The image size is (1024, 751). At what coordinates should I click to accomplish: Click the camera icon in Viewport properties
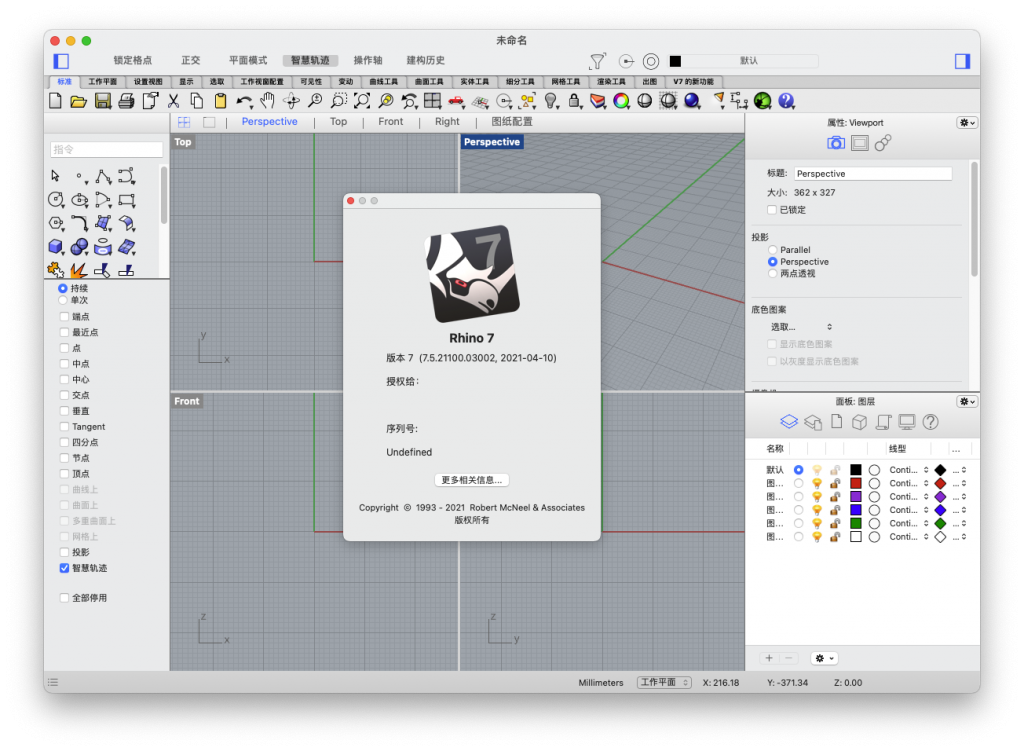pyautogui.click(x=836, y=143)
